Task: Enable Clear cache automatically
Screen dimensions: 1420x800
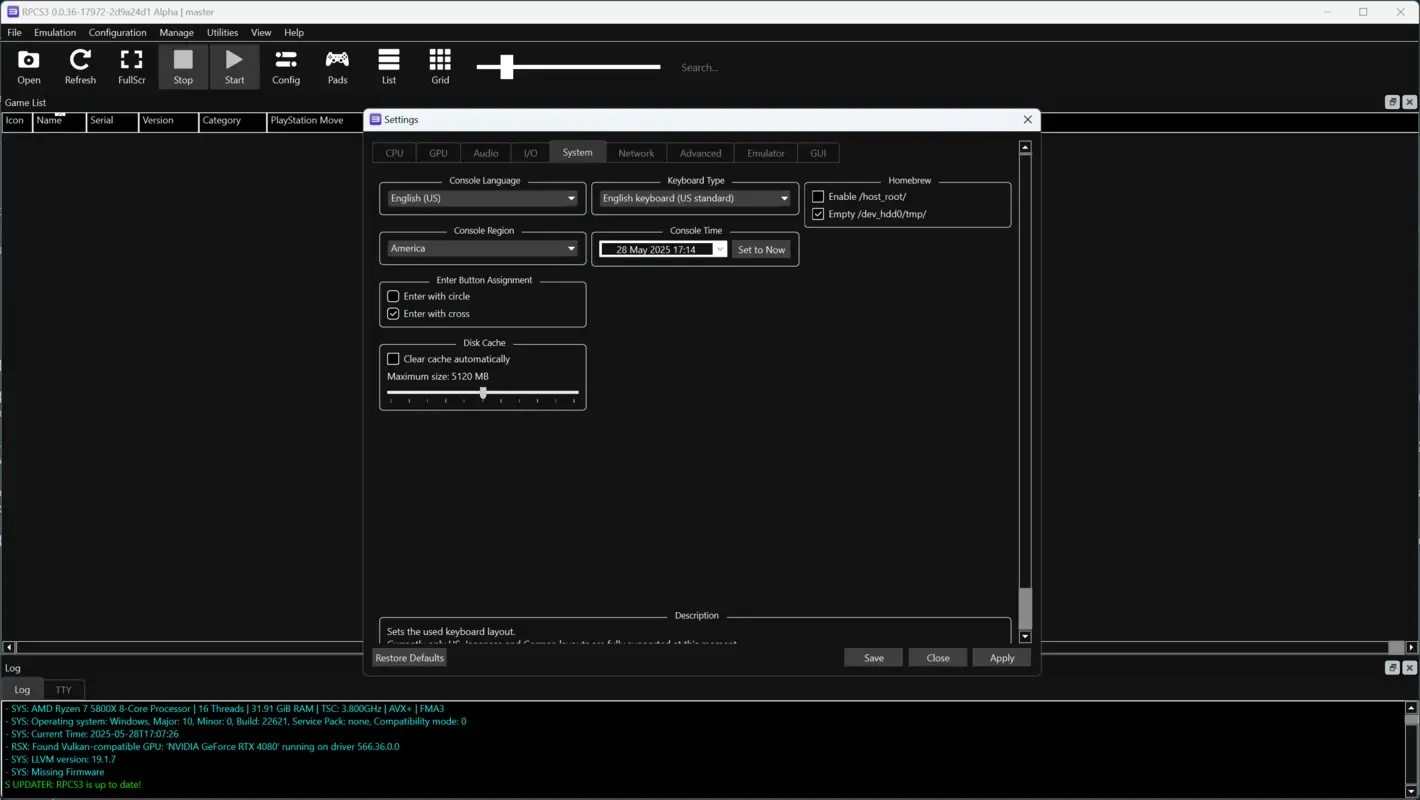Action: [393, 358]
